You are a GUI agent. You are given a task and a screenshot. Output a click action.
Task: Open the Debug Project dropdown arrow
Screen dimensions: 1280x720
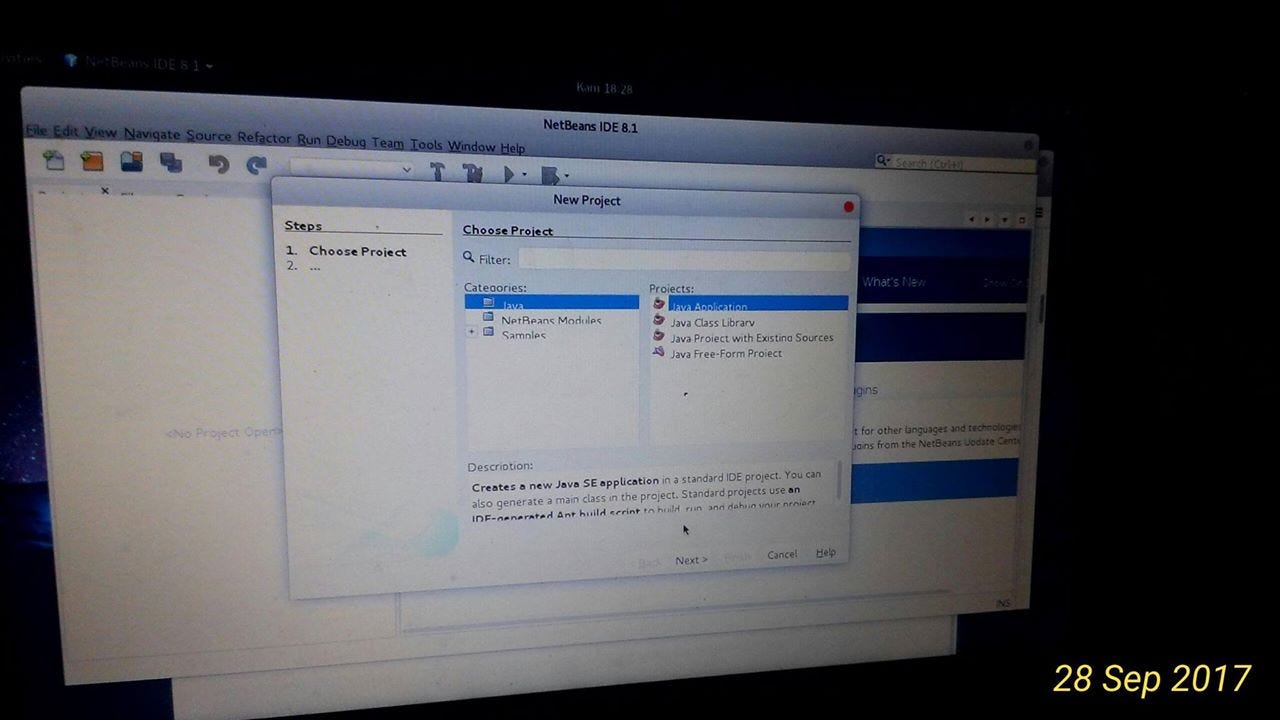566,177
